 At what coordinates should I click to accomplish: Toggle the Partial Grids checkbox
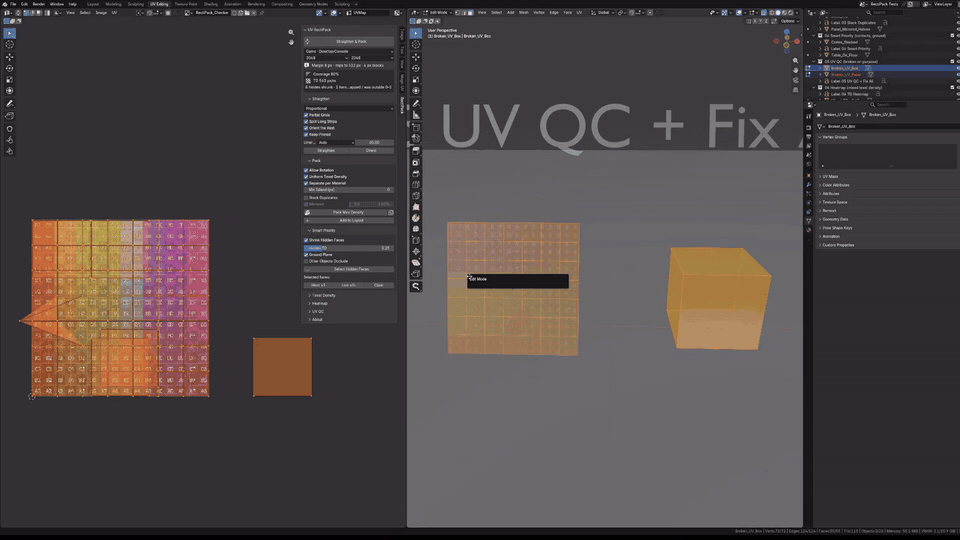306,115
